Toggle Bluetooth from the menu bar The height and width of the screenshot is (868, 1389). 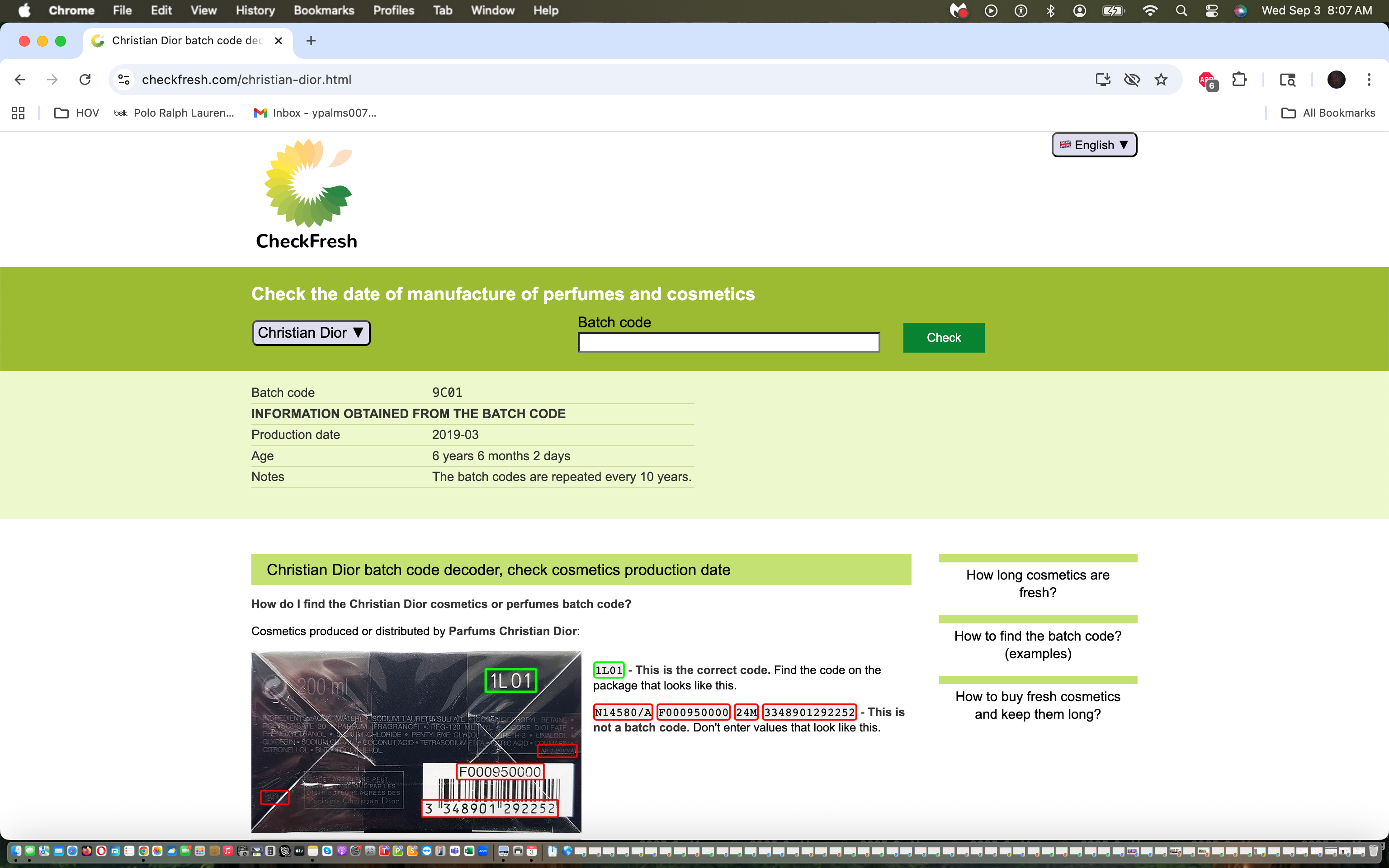pyautogui.click(x=1050, y=10)
